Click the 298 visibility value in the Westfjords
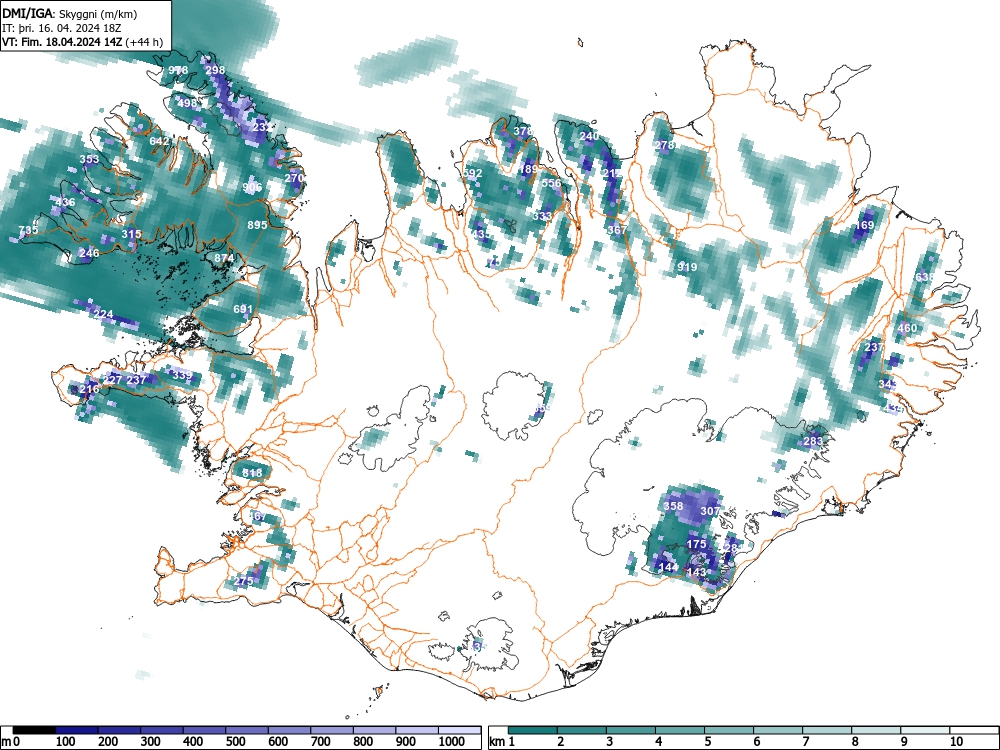Screen dimensions: 1000x750 (216, 70)
